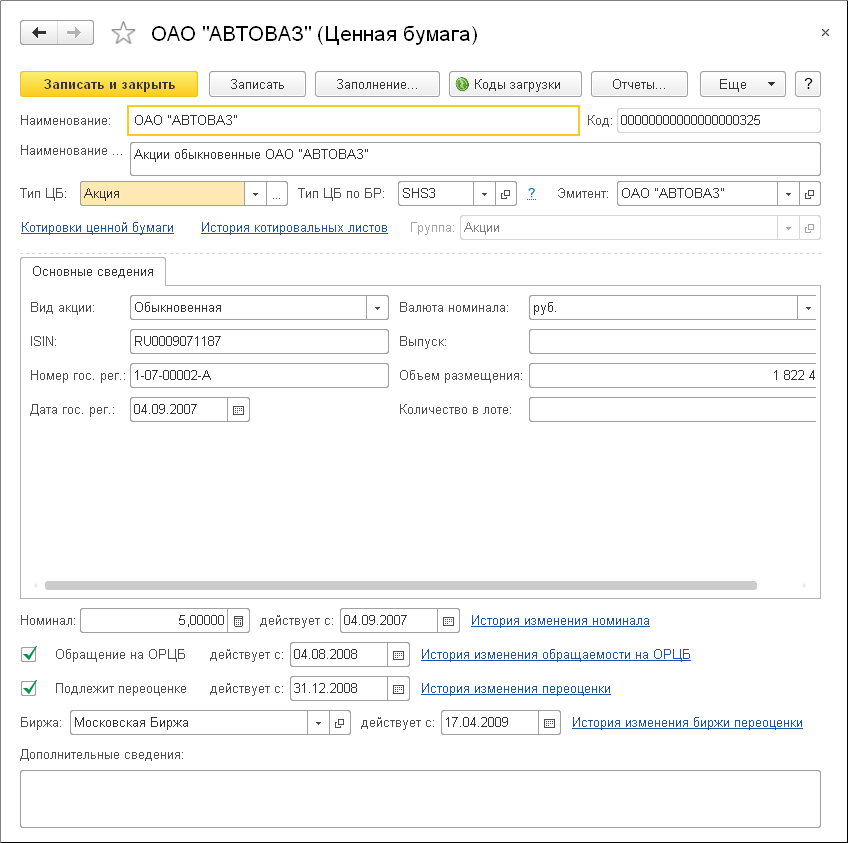The height and width of the screenshot is (843, 848).
Task: Open История котировальных листов link
Action: (294, 228)
